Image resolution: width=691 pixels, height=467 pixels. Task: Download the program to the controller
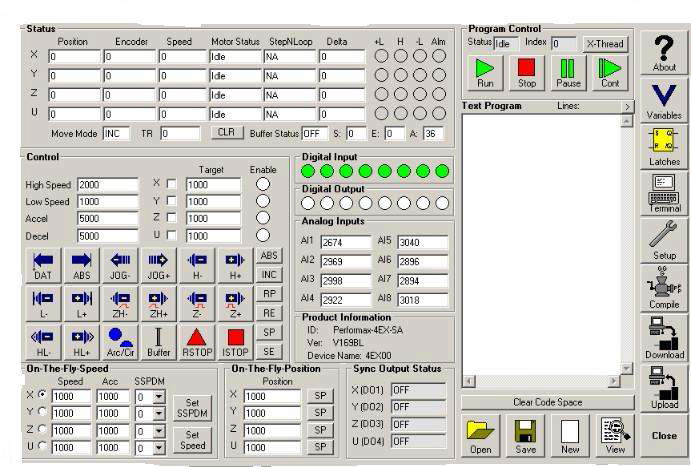(x=664, y=337)
